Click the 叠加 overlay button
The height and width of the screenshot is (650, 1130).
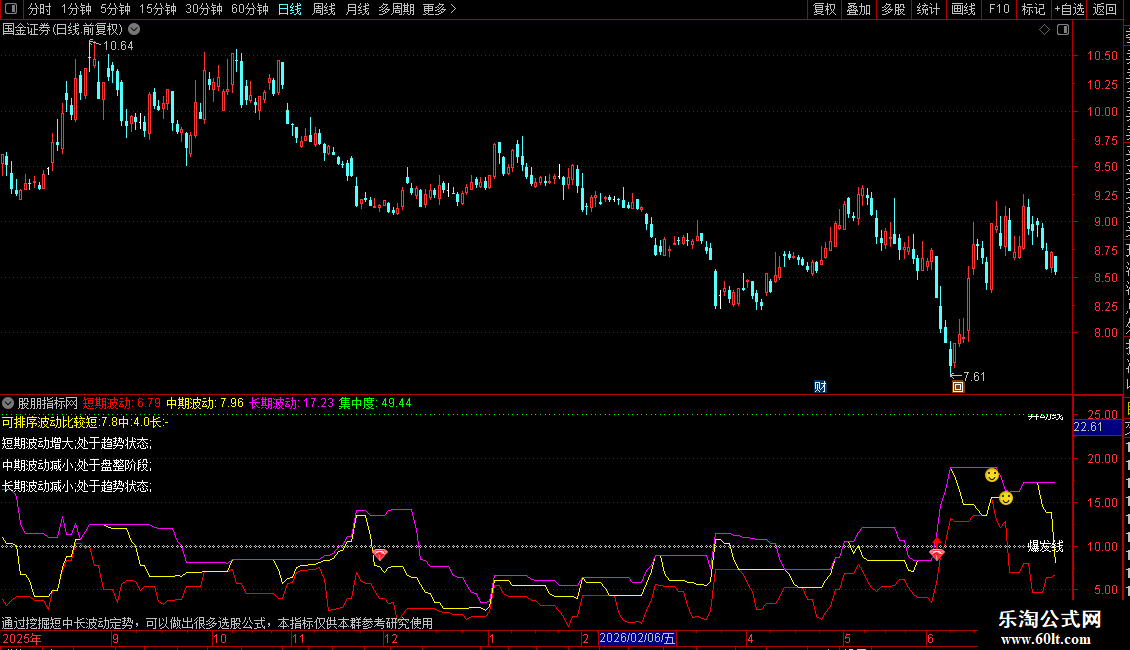pos(859,9)
